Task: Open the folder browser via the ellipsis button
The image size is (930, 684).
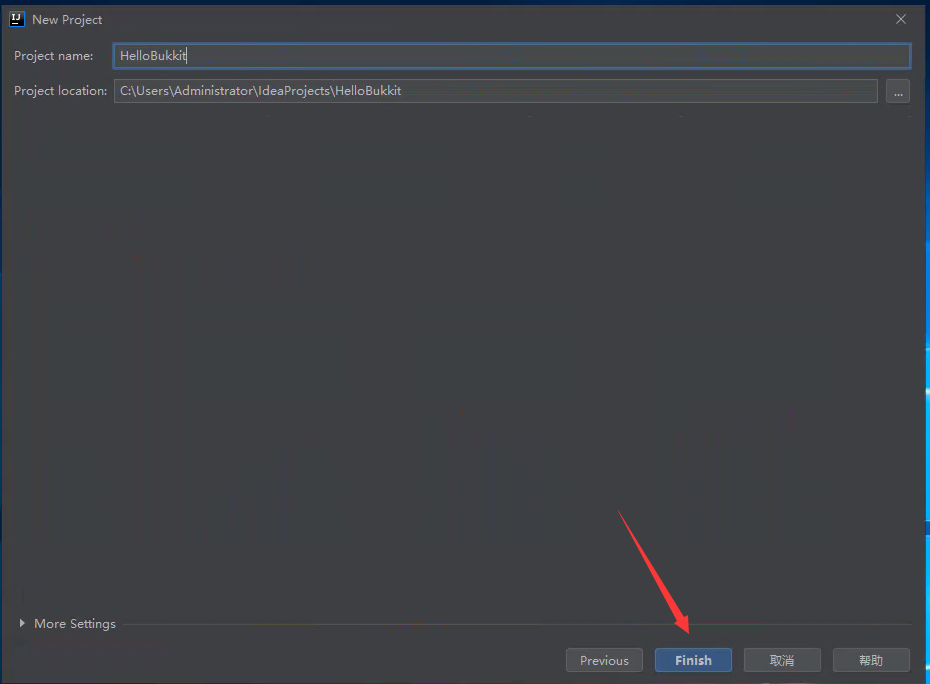Action: pos(897,91)
